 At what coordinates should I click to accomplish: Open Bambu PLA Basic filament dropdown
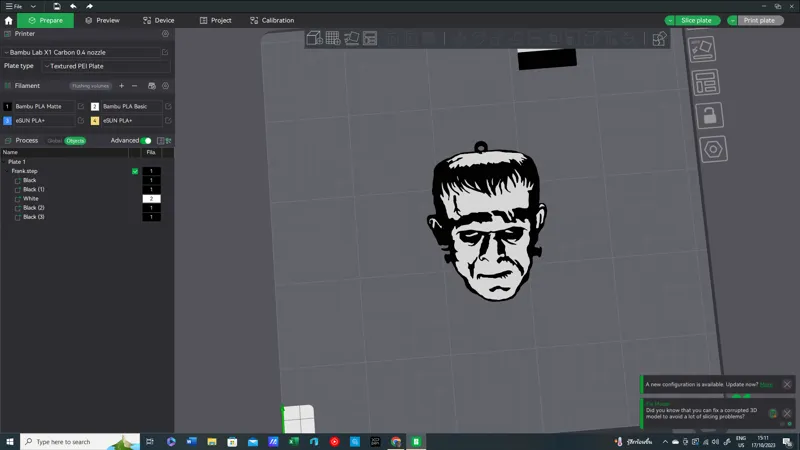(x=132, y=106)
